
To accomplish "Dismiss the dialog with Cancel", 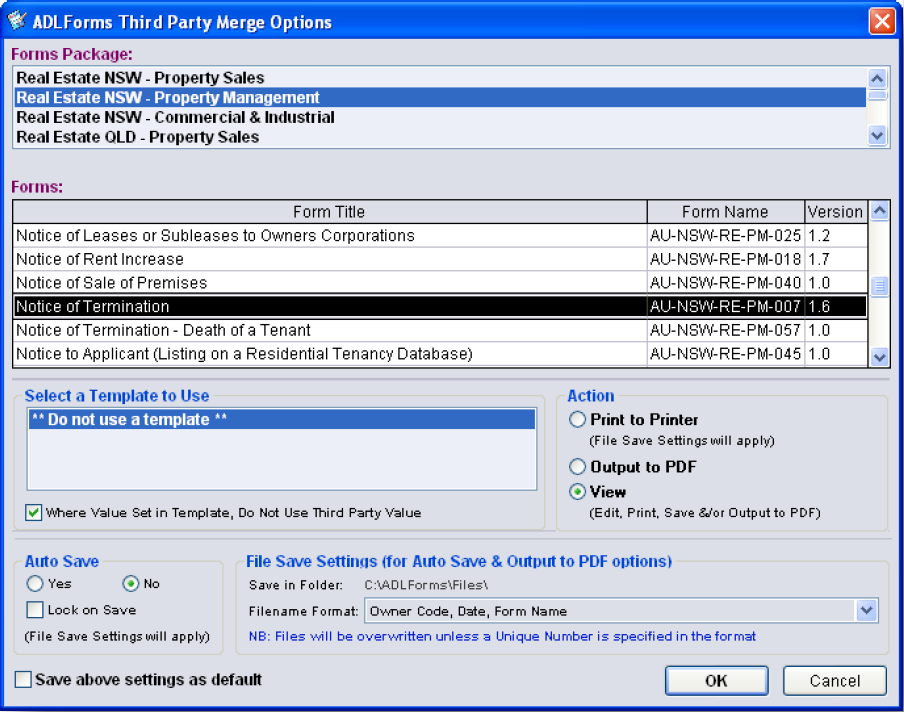I will pyautogui.click(x=835, y=681).
